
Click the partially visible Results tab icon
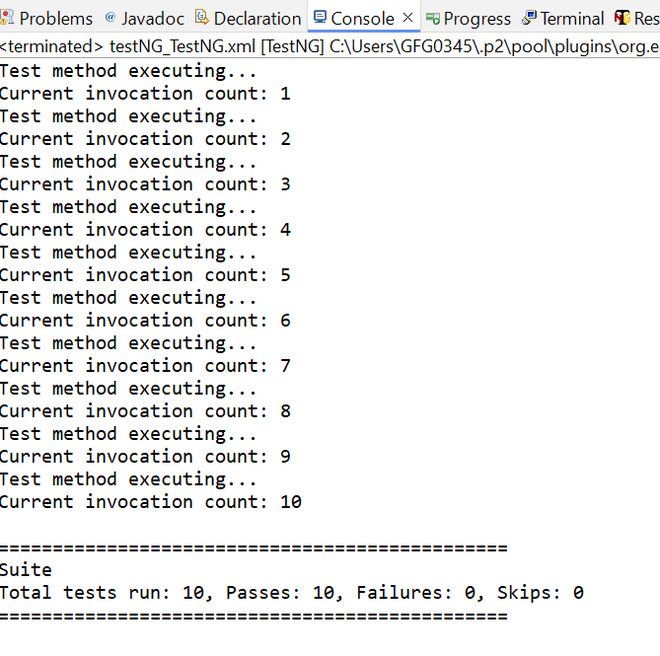coord(622,18)
